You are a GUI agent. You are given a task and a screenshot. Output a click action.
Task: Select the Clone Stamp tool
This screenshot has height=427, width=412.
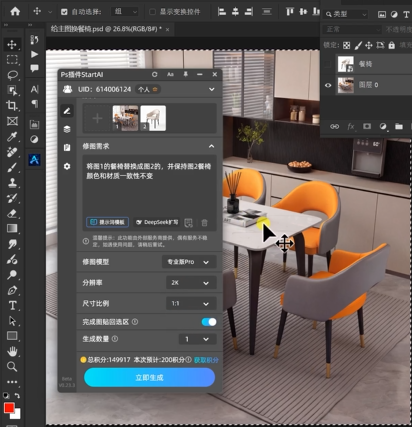12,183
